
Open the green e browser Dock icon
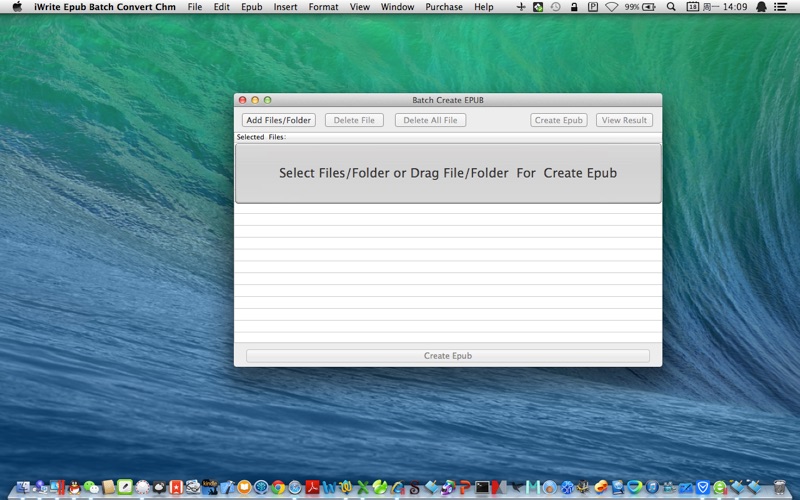[x=719, y=487]
